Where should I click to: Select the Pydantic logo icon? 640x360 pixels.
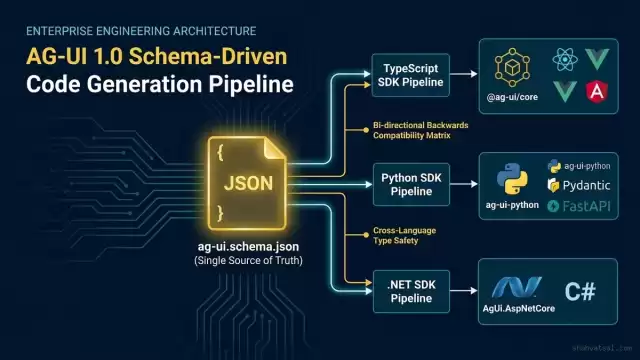pyautogui.click(x=553, y=185)
